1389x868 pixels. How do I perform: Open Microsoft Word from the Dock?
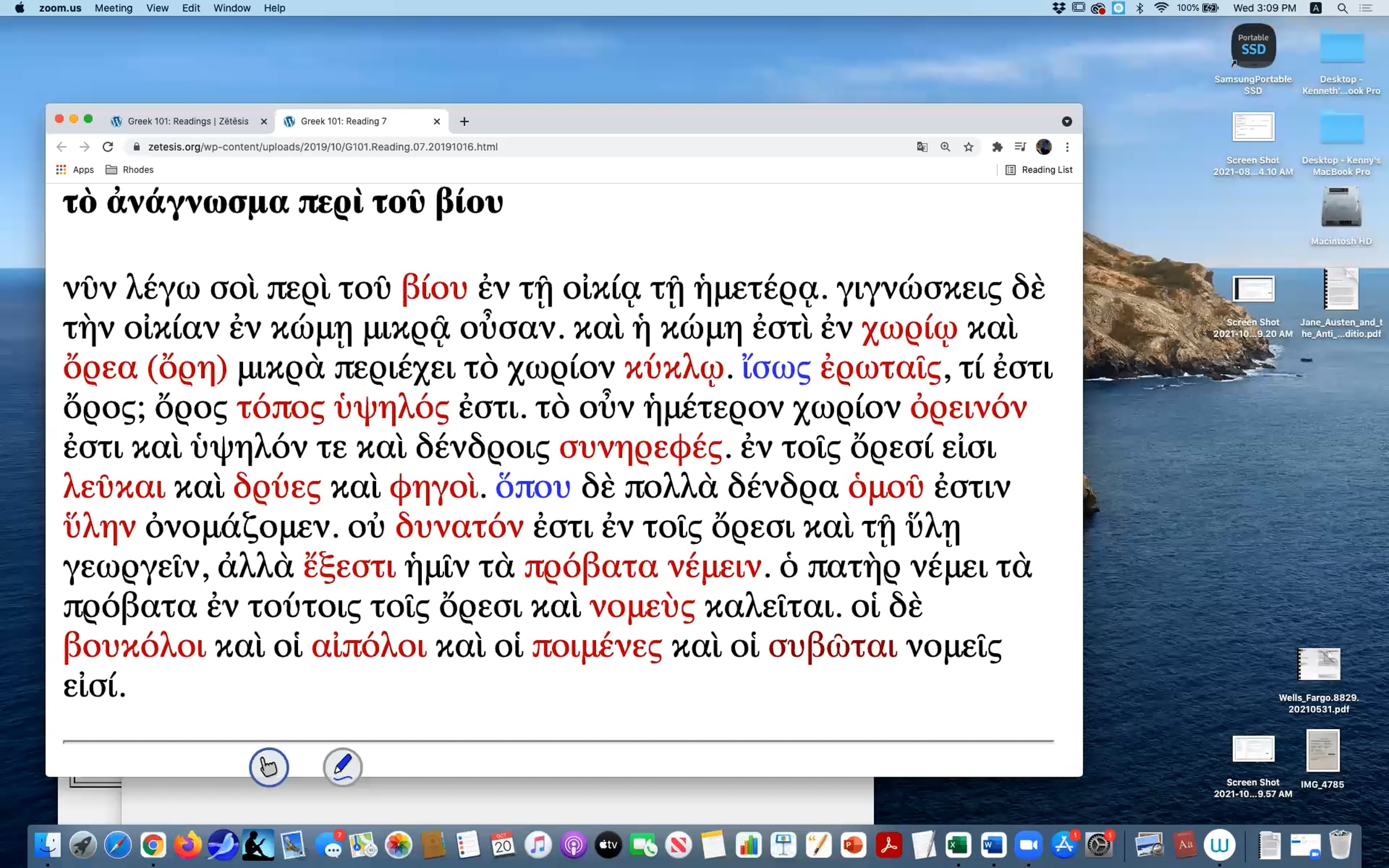[993, 845]
